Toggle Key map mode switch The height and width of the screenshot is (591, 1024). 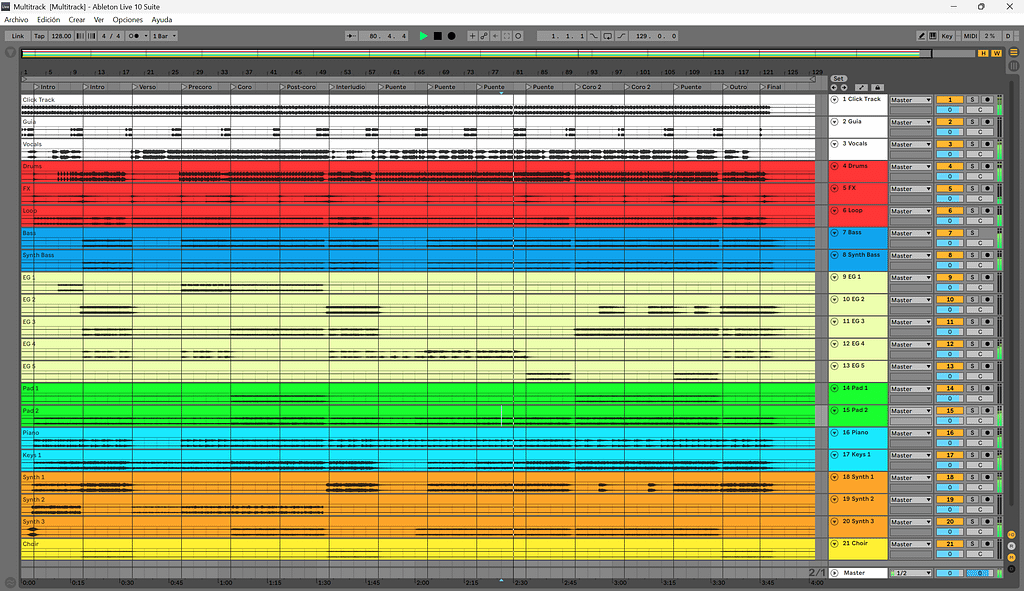click(x=947, y=36)
